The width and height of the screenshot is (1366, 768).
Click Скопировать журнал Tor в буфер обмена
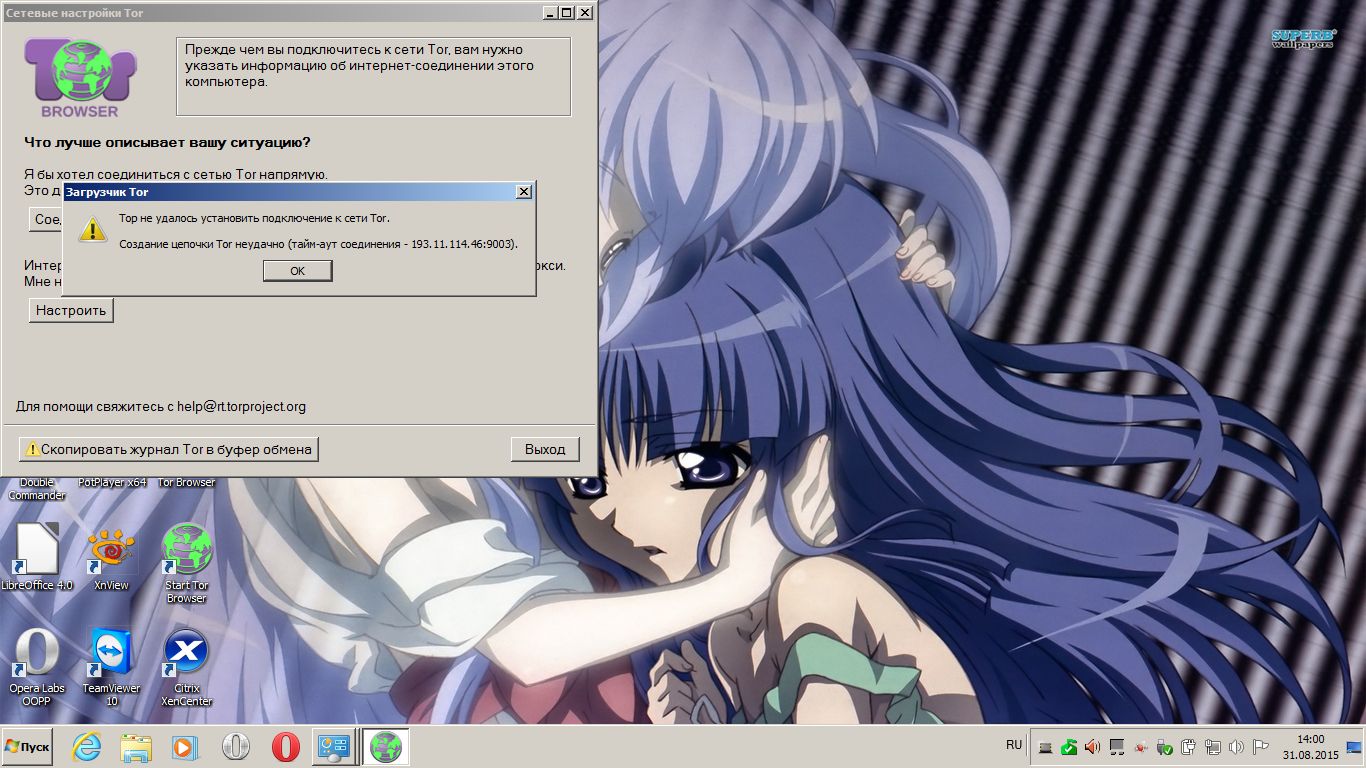tap(169, 449)
